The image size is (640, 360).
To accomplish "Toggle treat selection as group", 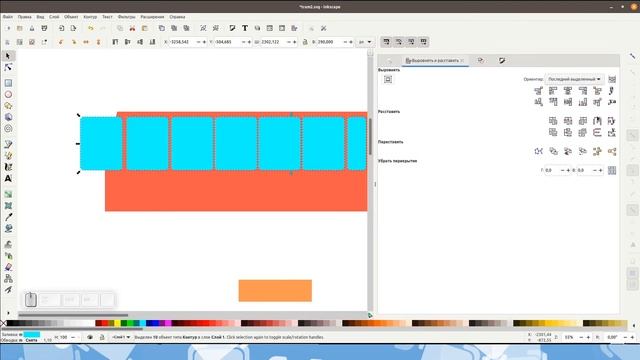I will [x=612, y=79].
